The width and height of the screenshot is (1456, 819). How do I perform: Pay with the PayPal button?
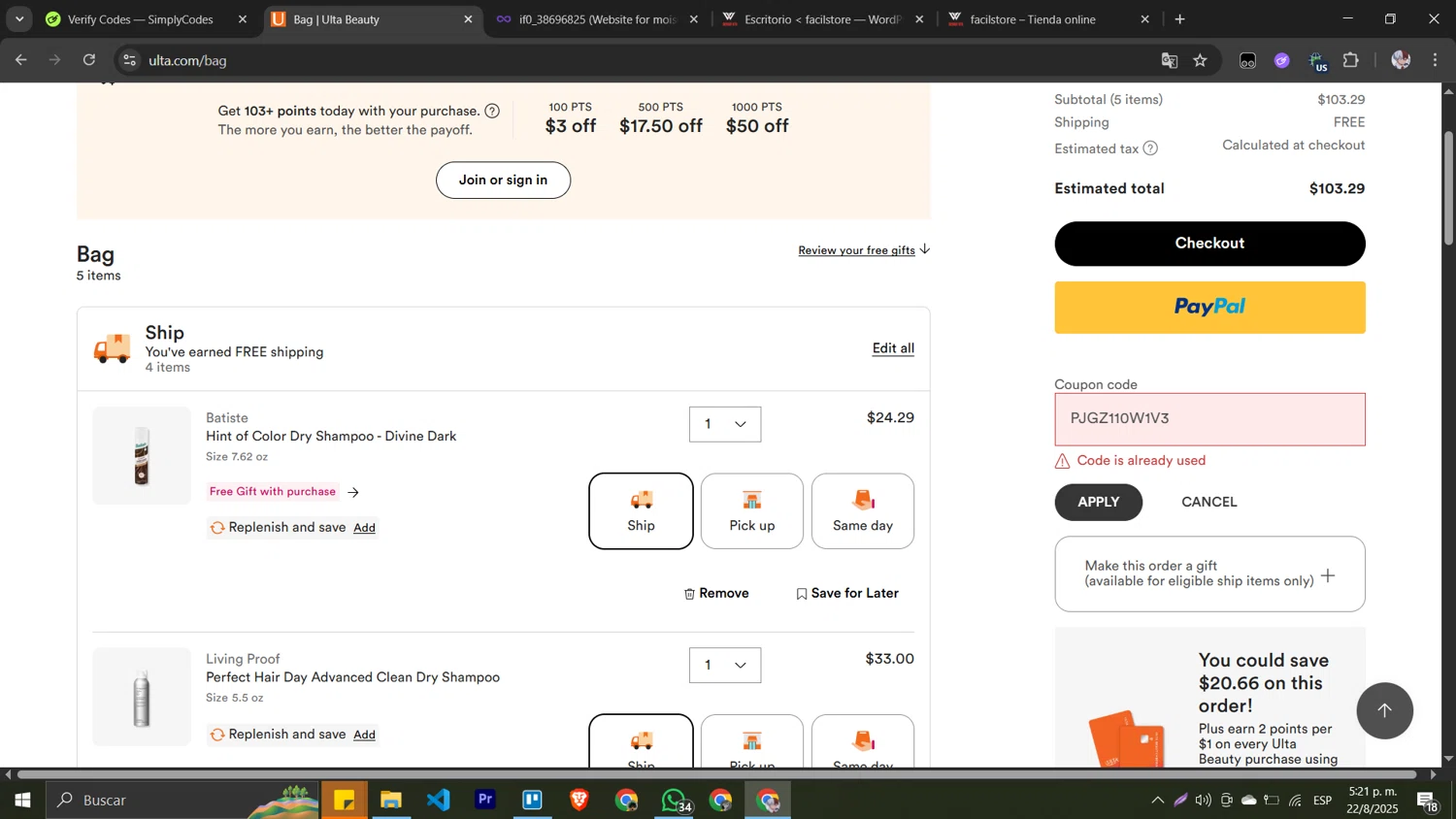pos(1209,308)
